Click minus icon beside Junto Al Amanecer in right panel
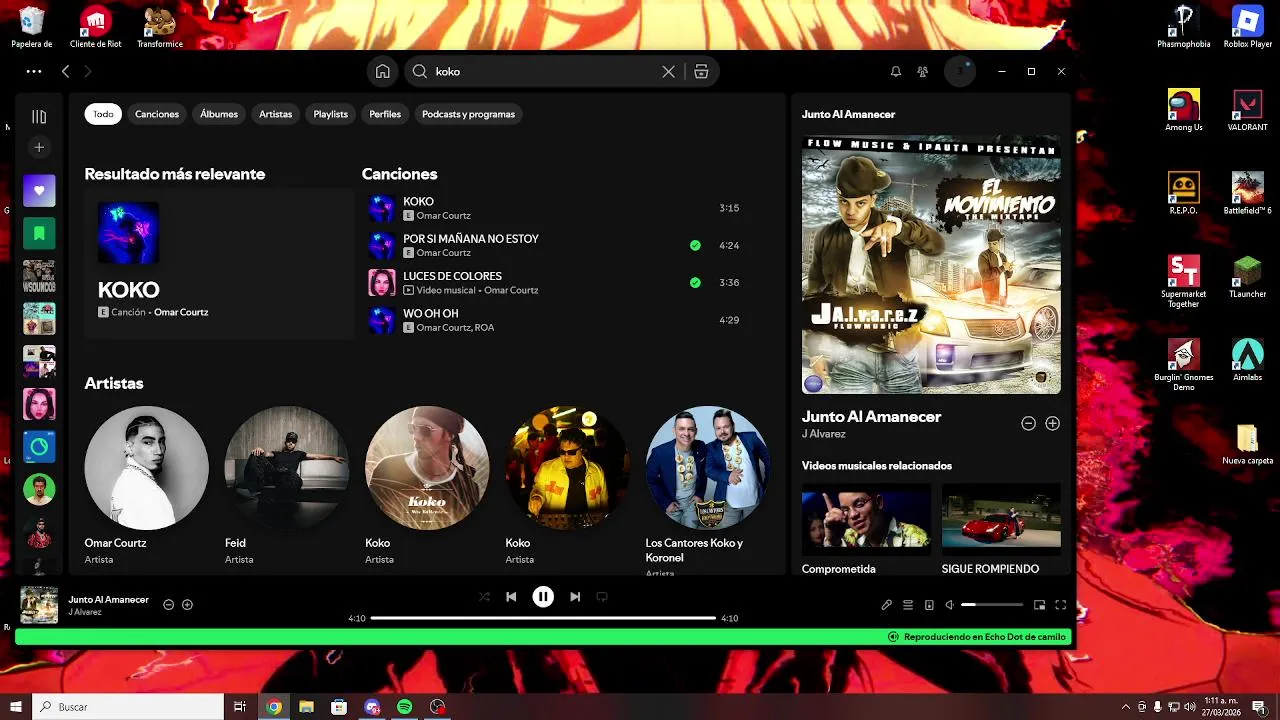The height and width of the screenshot is (720, 1280). [1028, 423]
